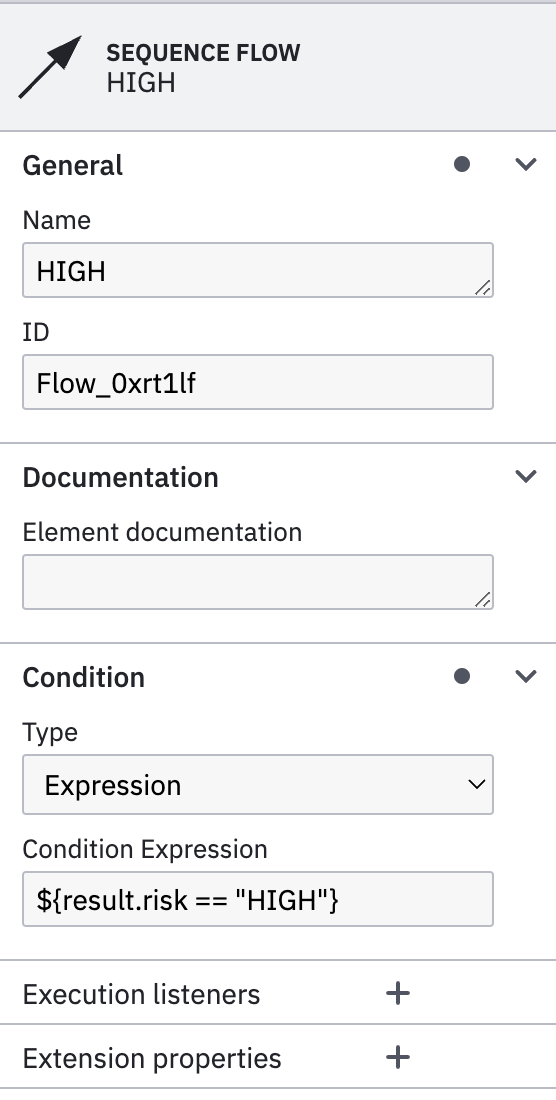Click the Extension properties group label

(151, 1058)
